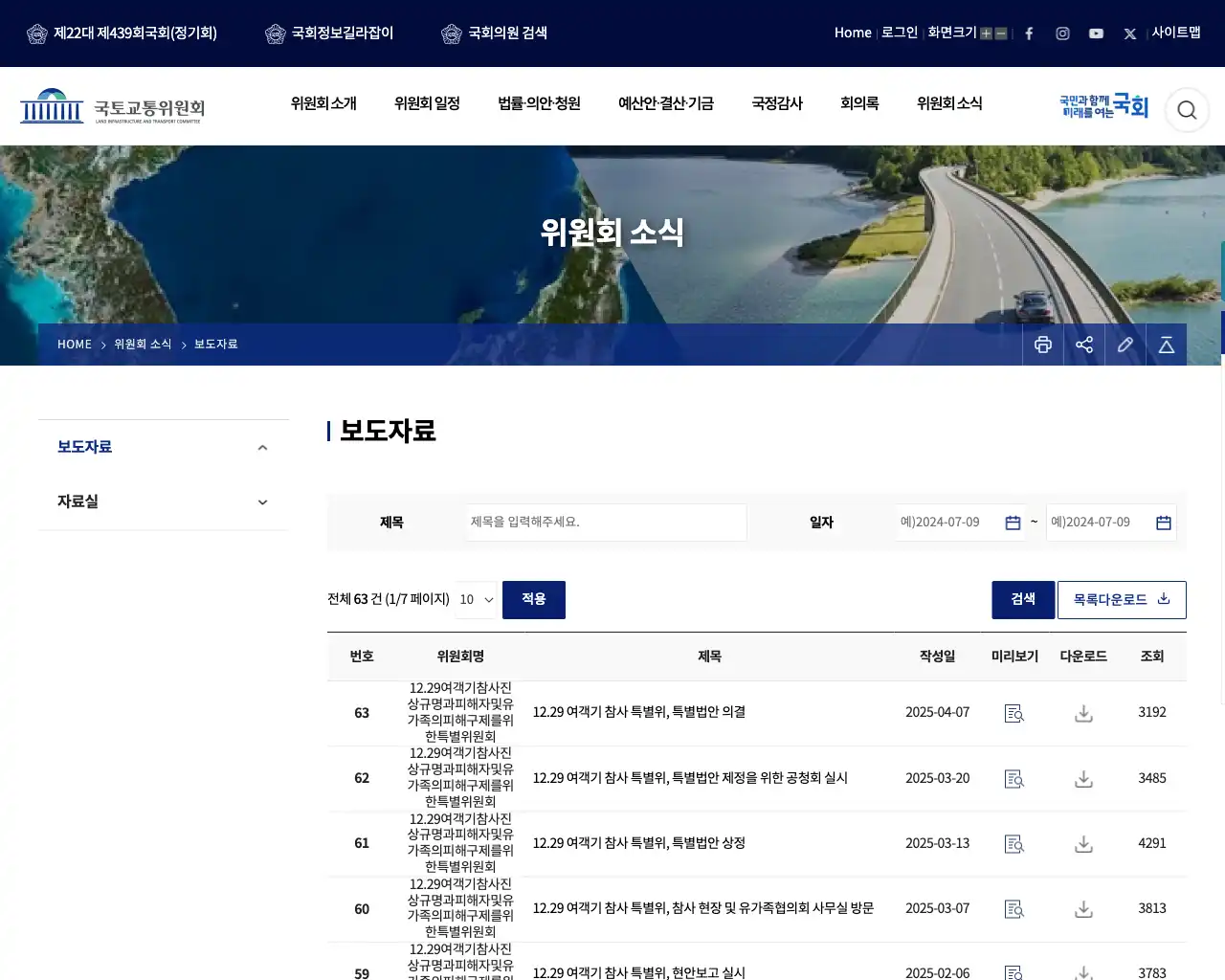This screenshot has width=1225, height=980.
Task: Open the 위원회 일정 menu
Action: click(427, 103)
